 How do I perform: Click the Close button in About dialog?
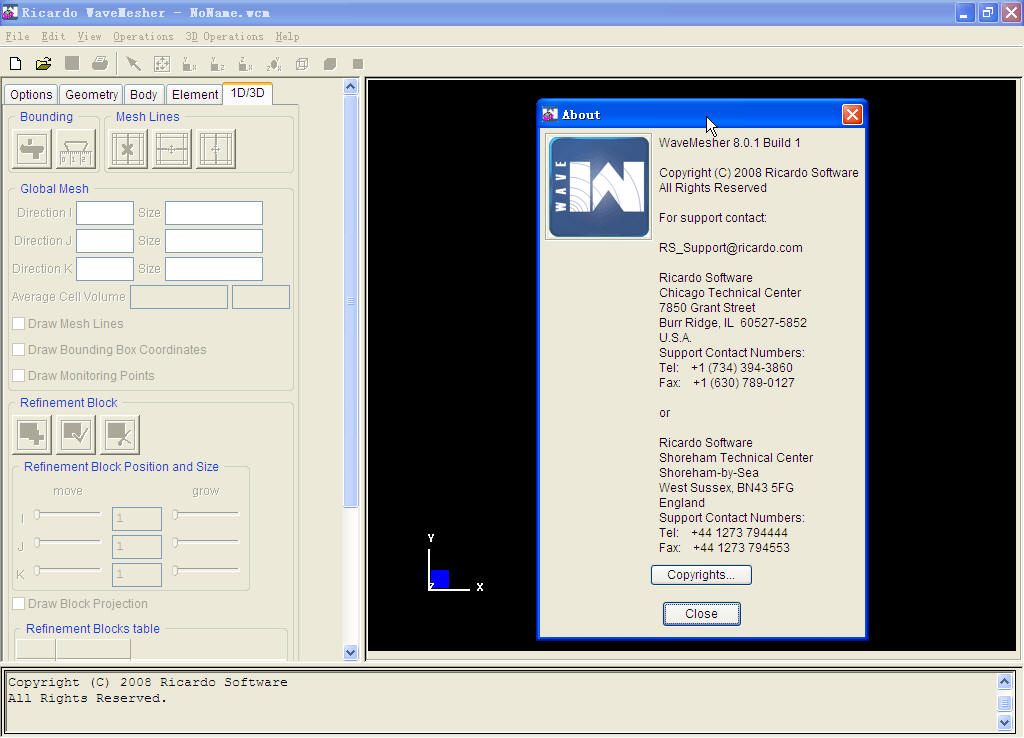pos(701,615)
